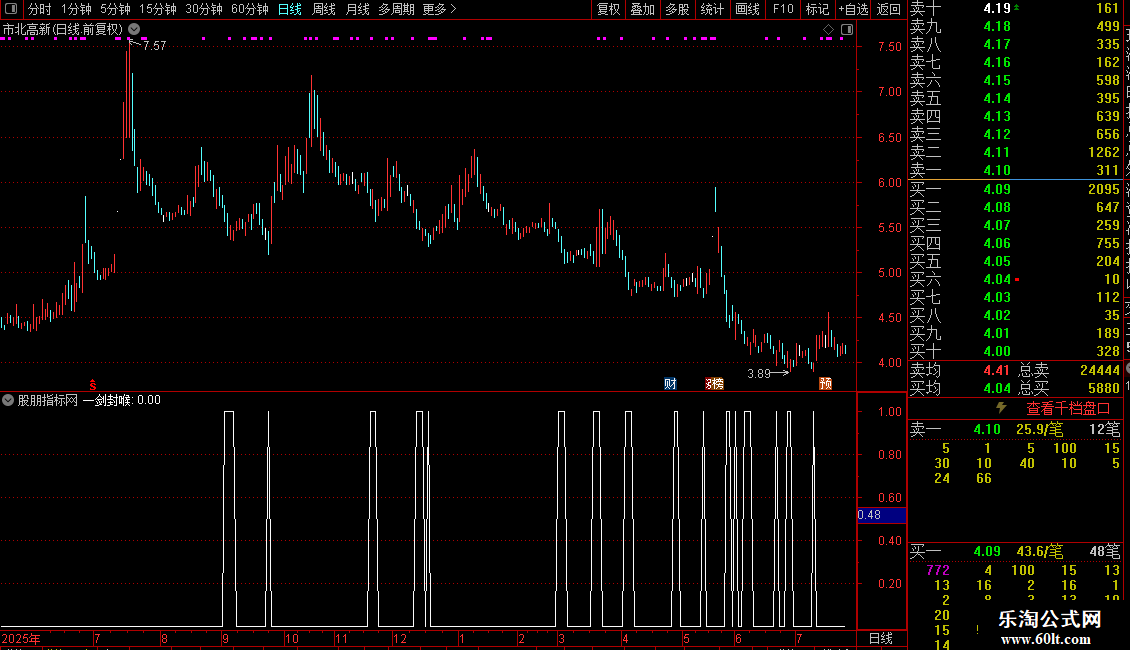Open the 多周期 multi-period tab
The height and width of the screenshot is (650, 1130).
tap(396, 9)
